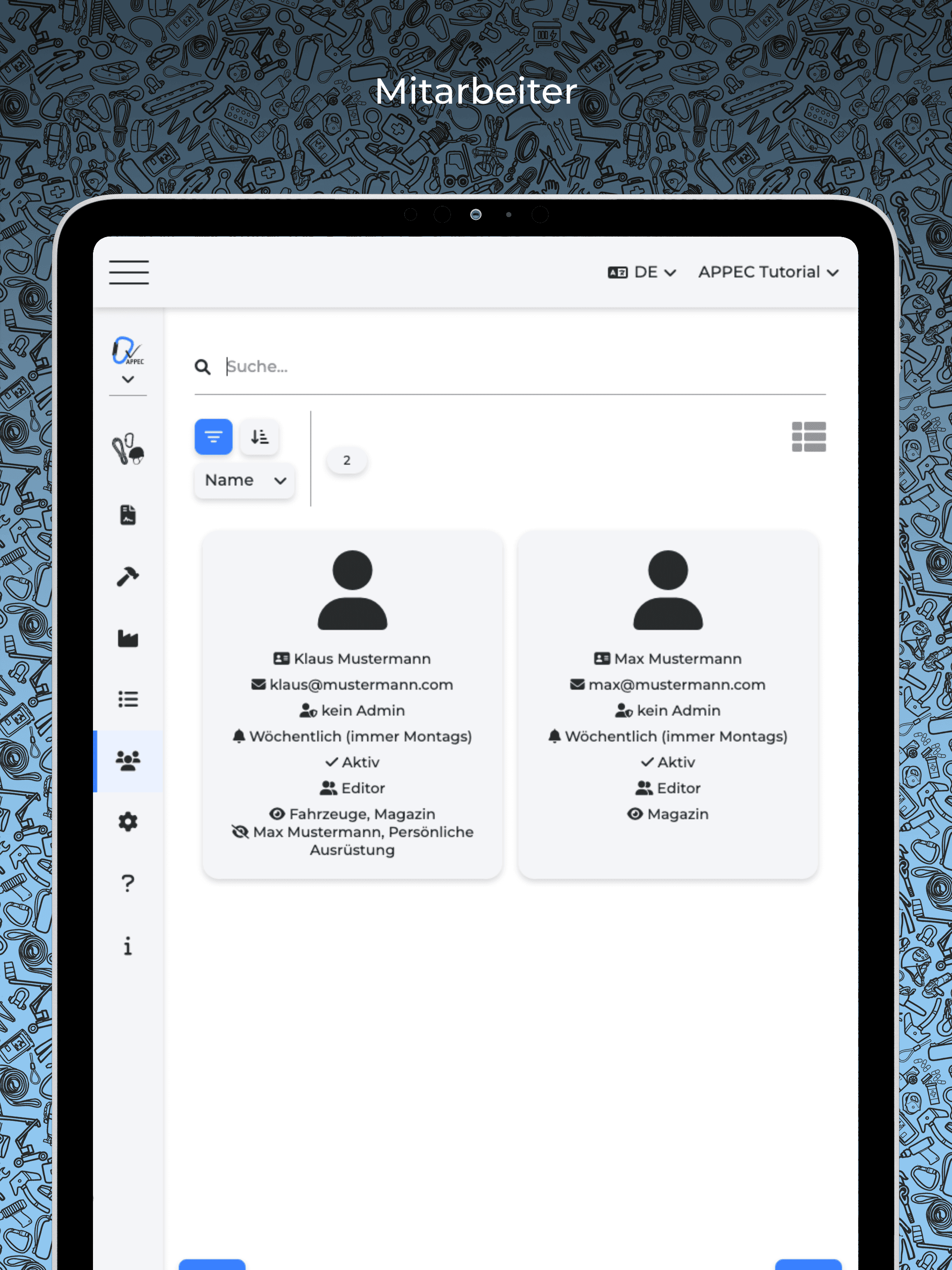Viewport: 952px width, 1270px height.
Task: Toggle filter view with funnel icon
Action: coord(213,437)
